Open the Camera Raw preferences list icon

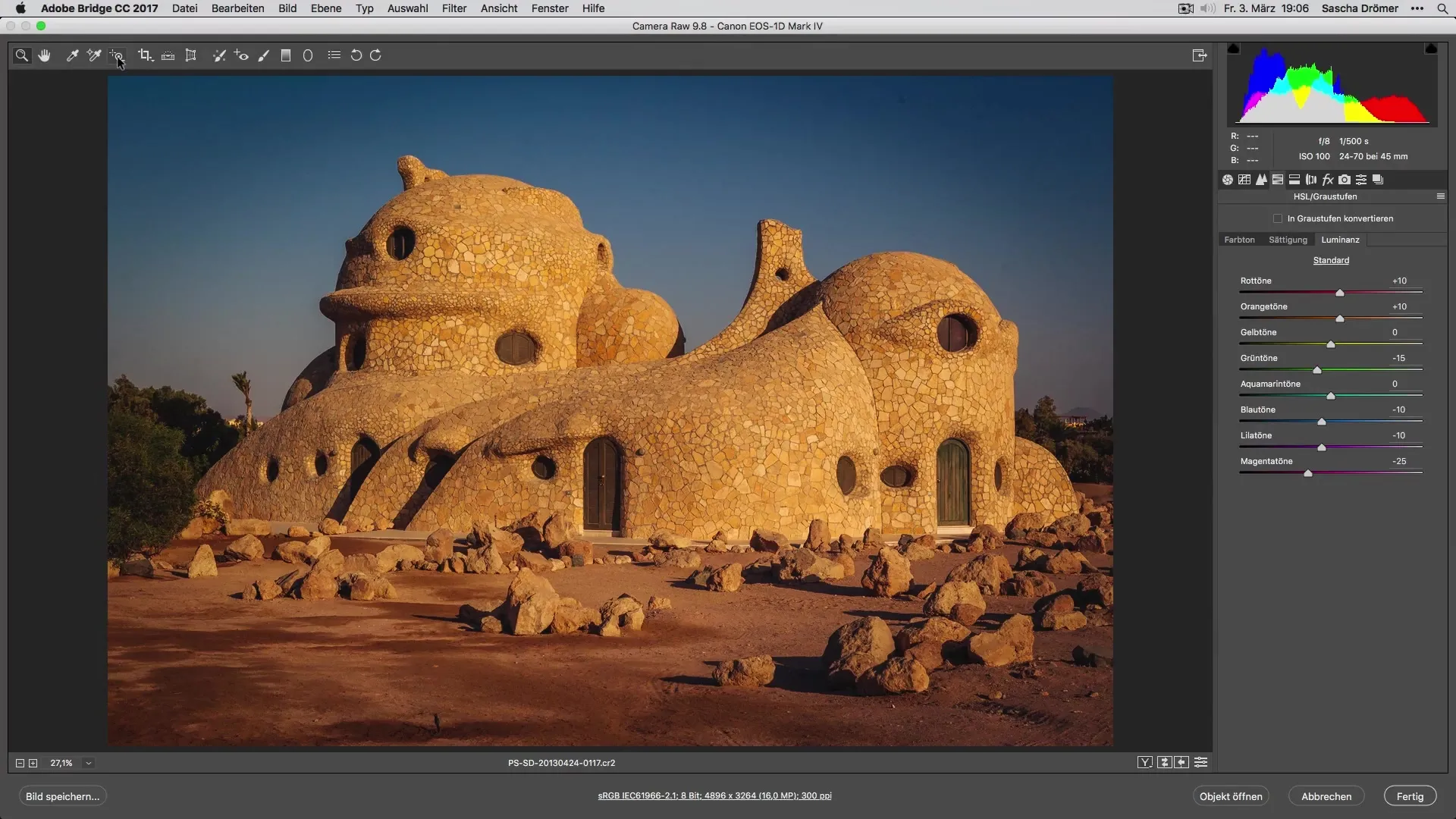coord(334,55)
